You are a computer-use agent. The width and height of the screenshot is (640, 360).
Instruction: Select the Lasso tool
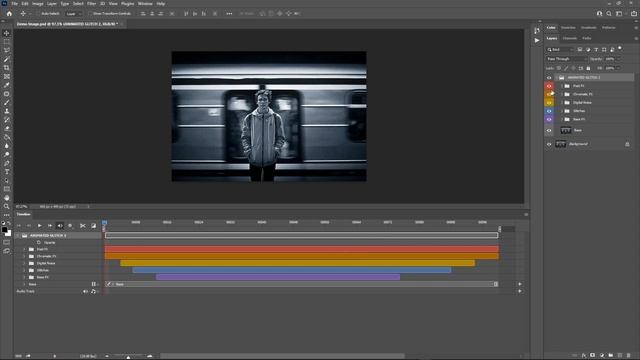click(7, 50)
